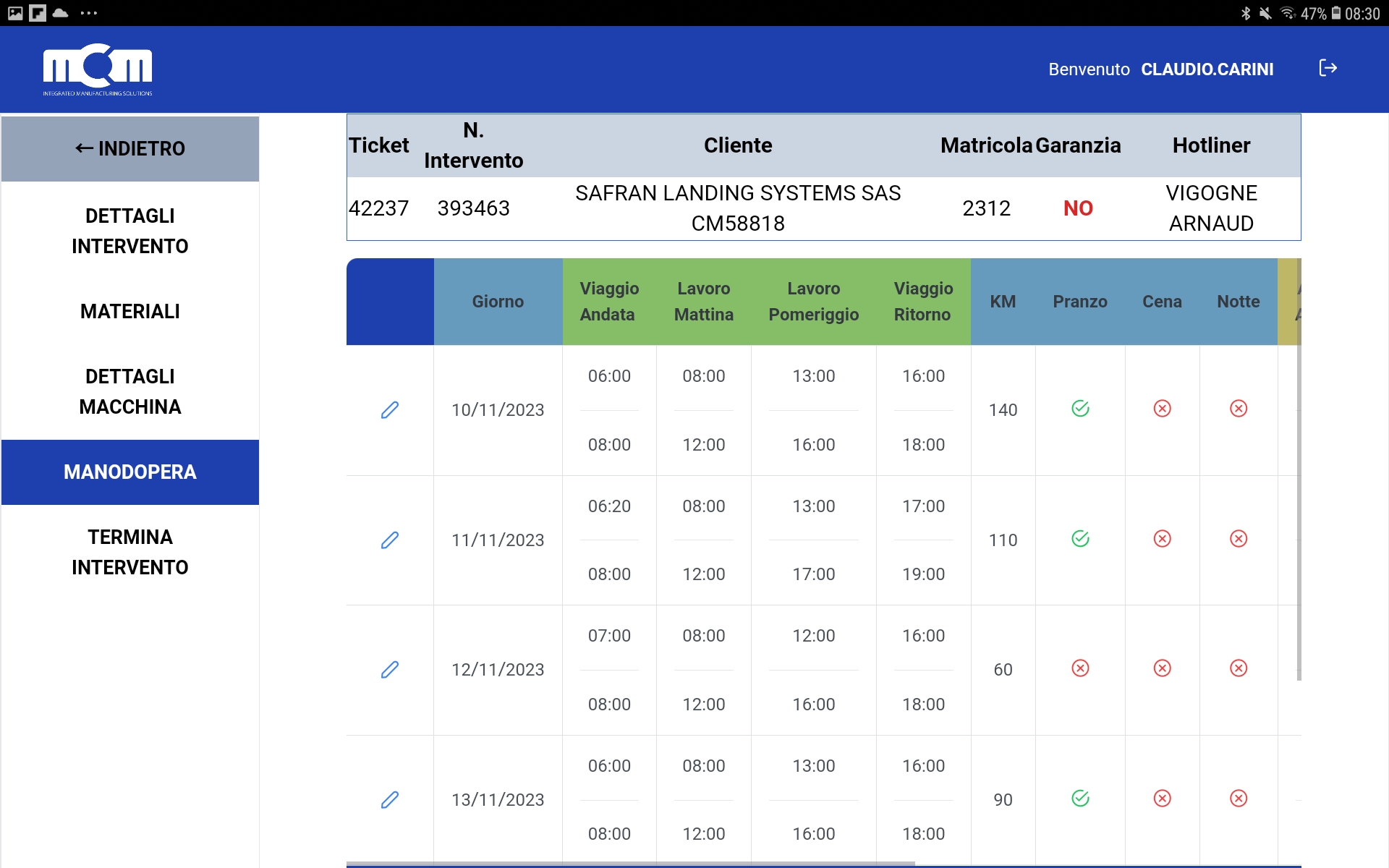
Task: Toggle Notte status for 13/11/2023
Action: point(1239,799)
